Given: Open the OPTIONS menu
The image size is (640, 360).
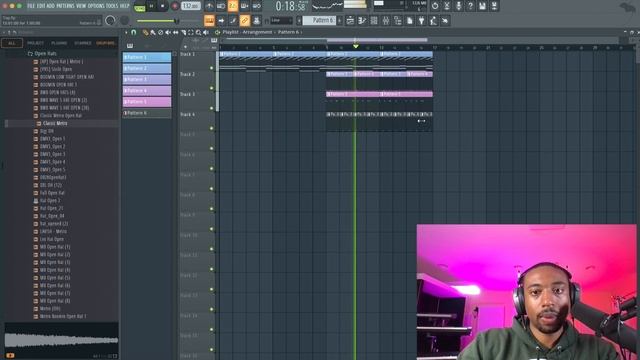Looking at the screenshot, I should [96, 6].
